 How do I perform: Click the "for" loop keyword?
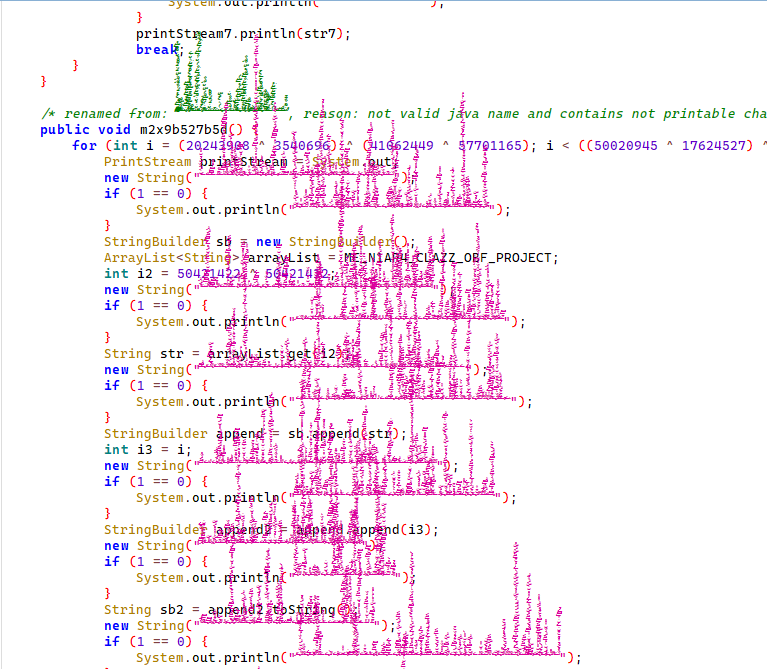pos(84,145)
